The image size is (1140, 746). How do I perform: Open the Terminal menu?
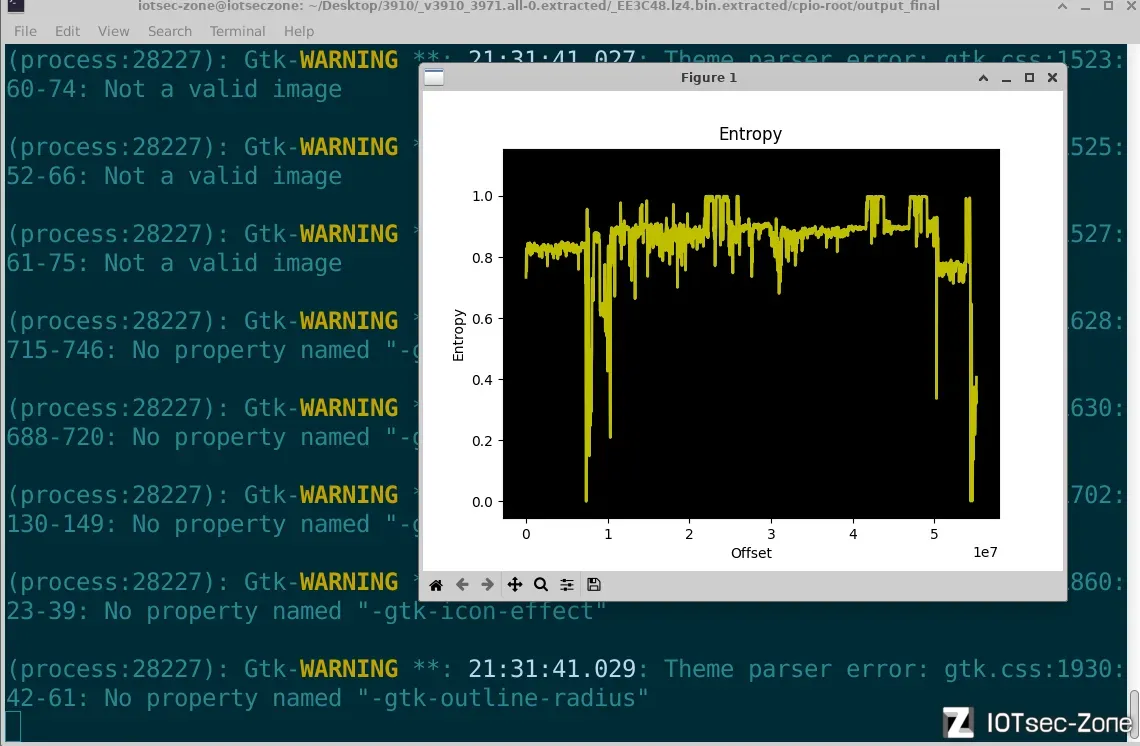click(238, 32)
